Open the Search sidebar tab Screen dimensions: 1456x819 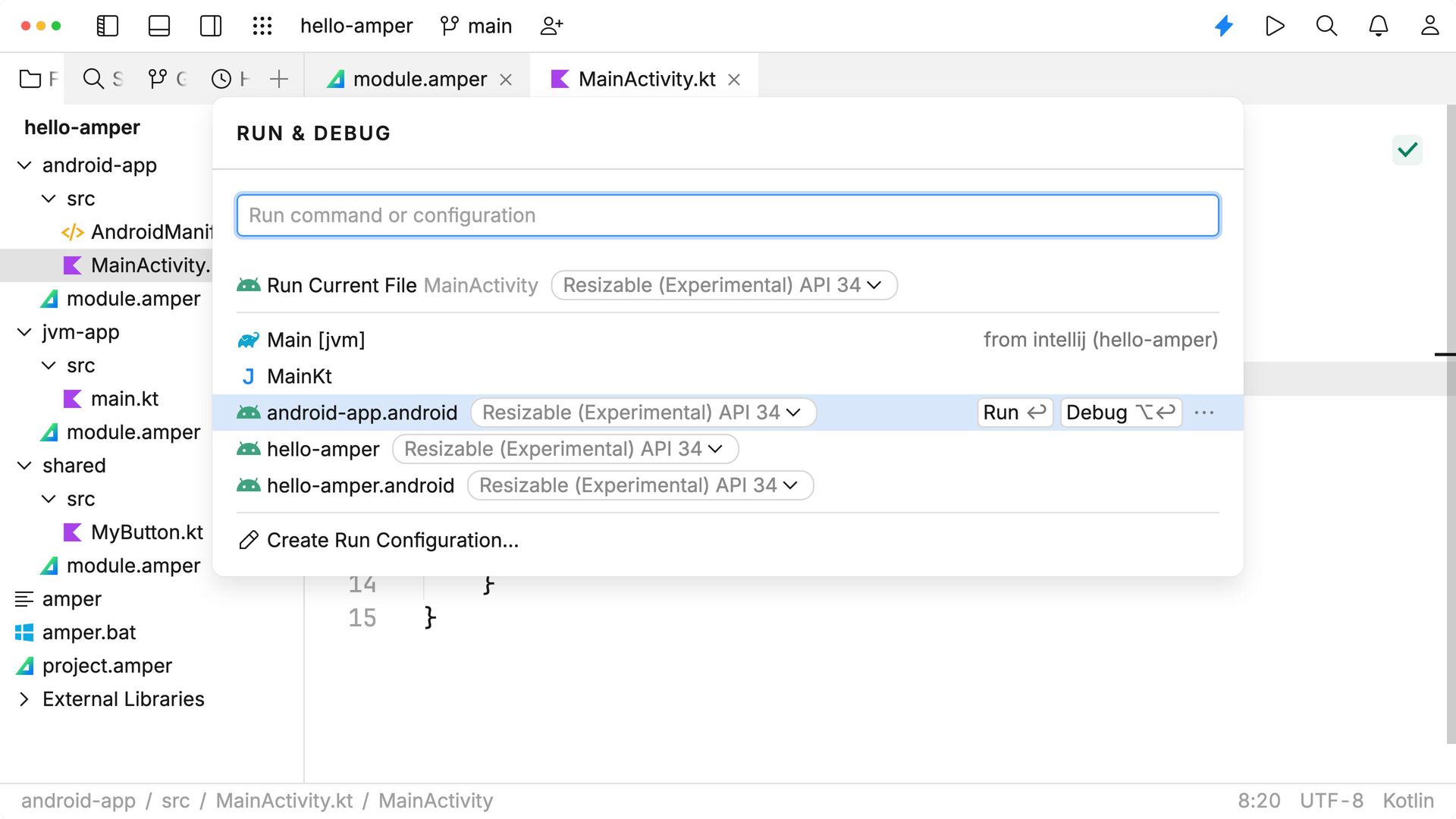(102, 79)
